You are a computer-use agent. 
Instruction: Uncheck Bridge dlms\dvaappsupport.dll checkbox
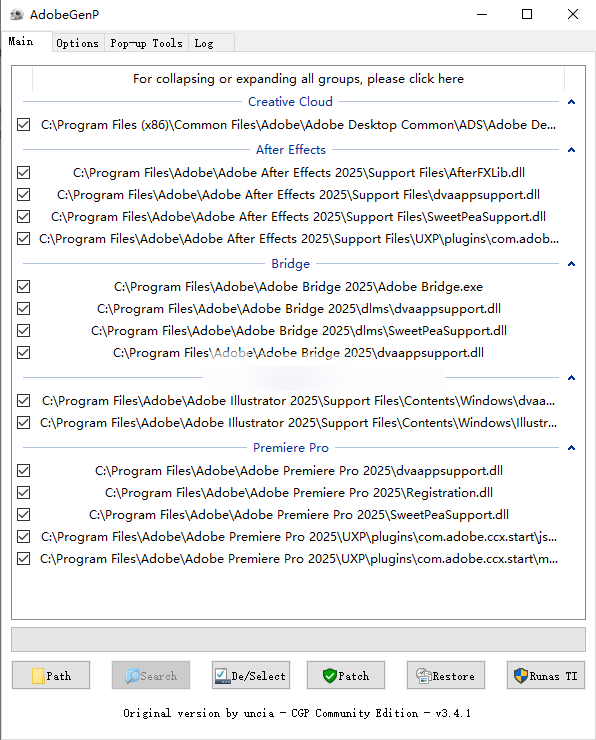pos(24,309)
